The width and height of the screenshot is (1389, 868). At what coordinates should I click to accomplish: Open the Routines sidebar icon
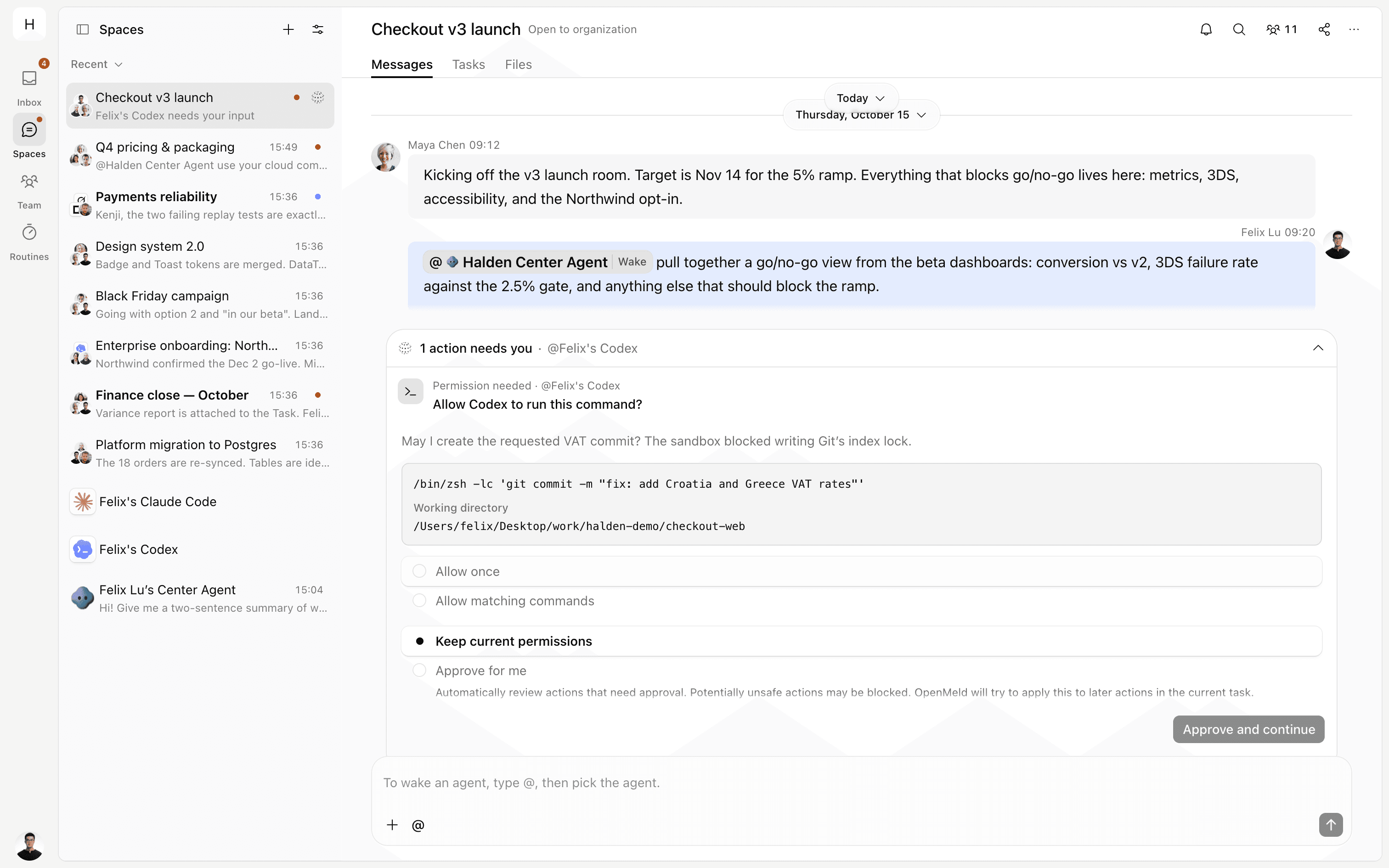(x=29, y=232)
